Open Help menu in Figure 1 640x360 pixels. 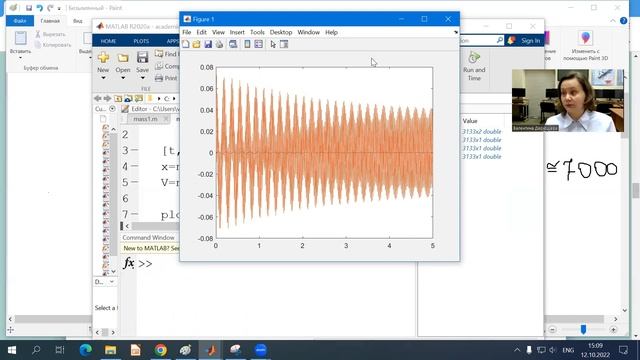331,32
